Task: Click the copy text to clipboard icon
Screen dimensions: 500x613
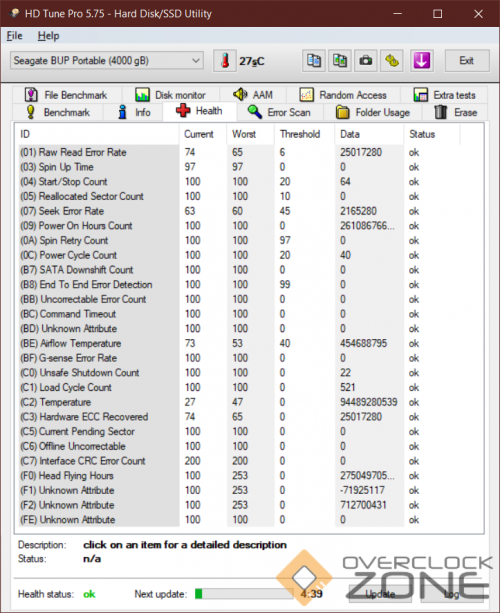Action: [314, 61]
